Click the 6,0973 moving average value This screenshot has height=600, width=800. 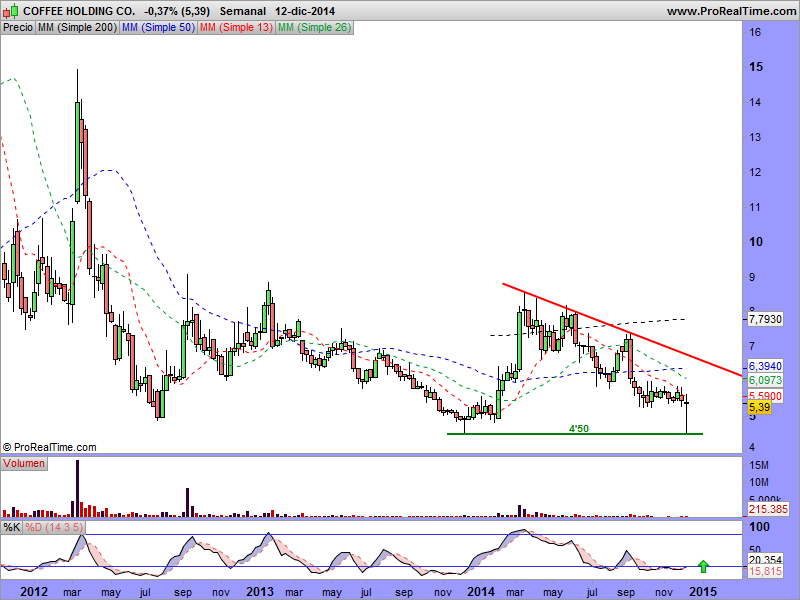765,381
